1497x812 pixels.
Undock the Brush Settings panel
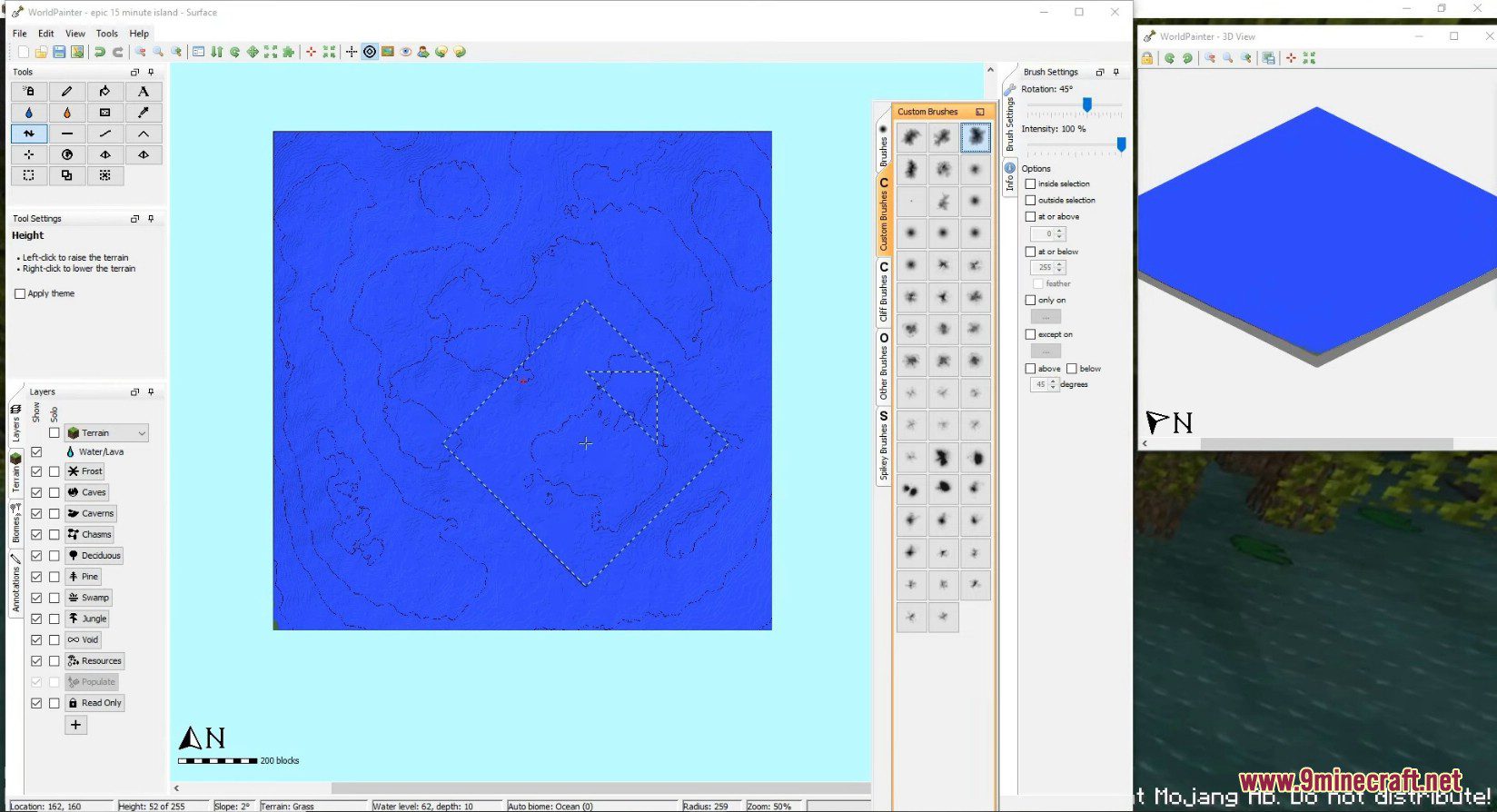1100,72
